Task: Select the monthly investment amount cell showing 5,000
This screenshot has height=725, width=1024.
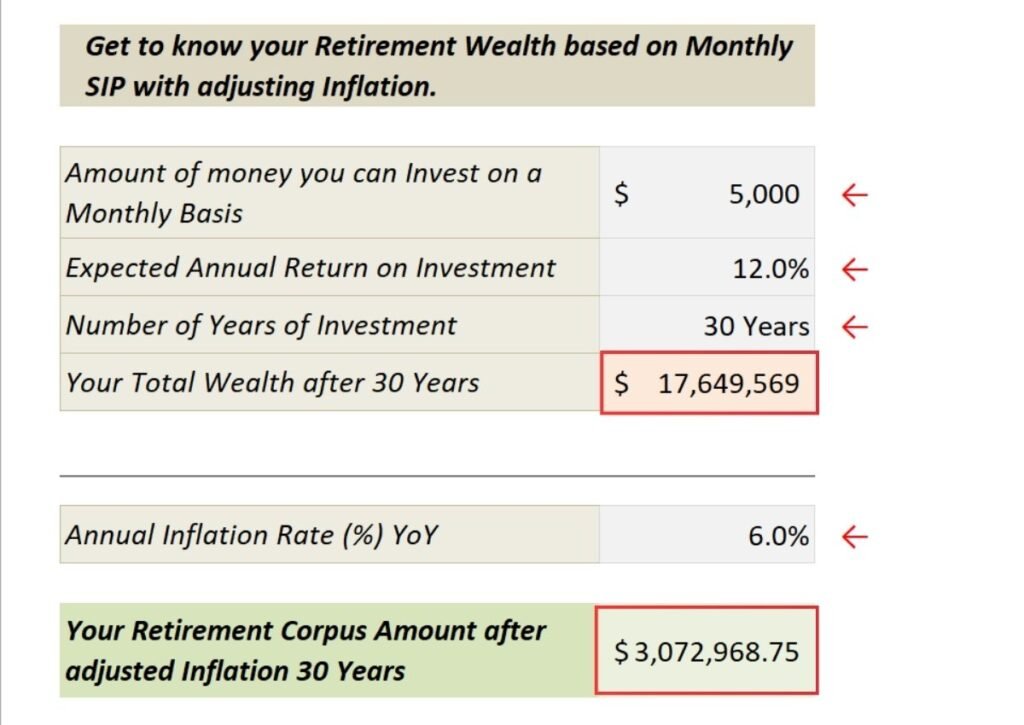Action: 707,194
